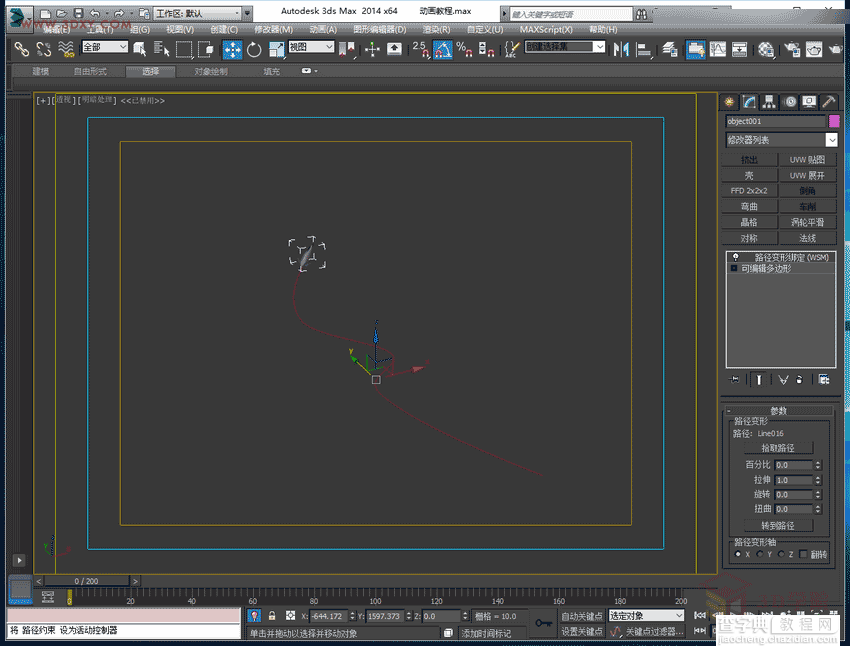Switch to the Create command panel tab
The width and height of the screenshot is (850, 646).
click(x=729, y=102)
